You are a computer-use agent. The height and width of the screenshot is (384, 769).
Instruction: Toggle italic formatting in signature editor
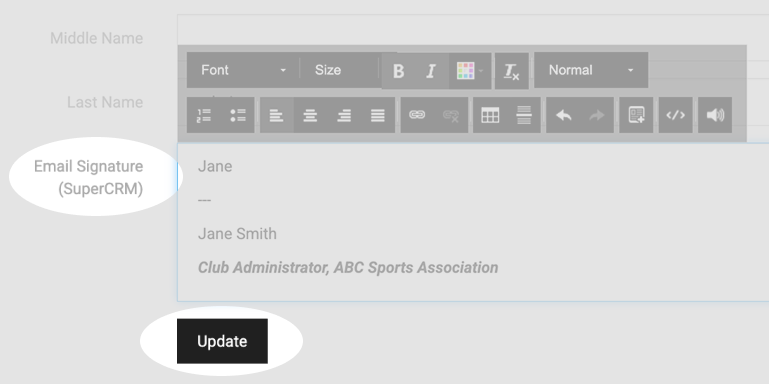point(431,71)
